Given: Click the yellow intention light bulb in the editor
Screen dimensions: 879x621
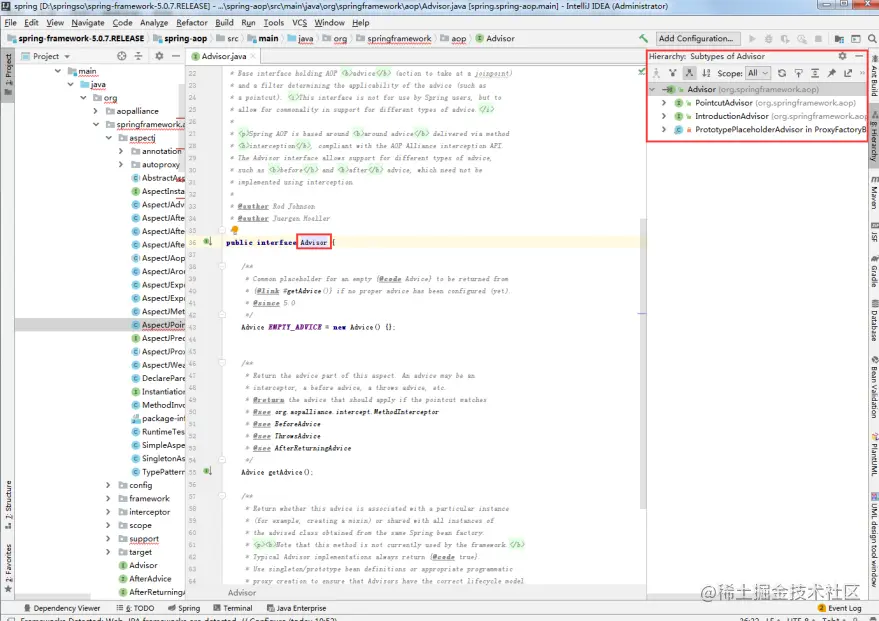Looking at the screenshot, I should [x=234, y=230].
